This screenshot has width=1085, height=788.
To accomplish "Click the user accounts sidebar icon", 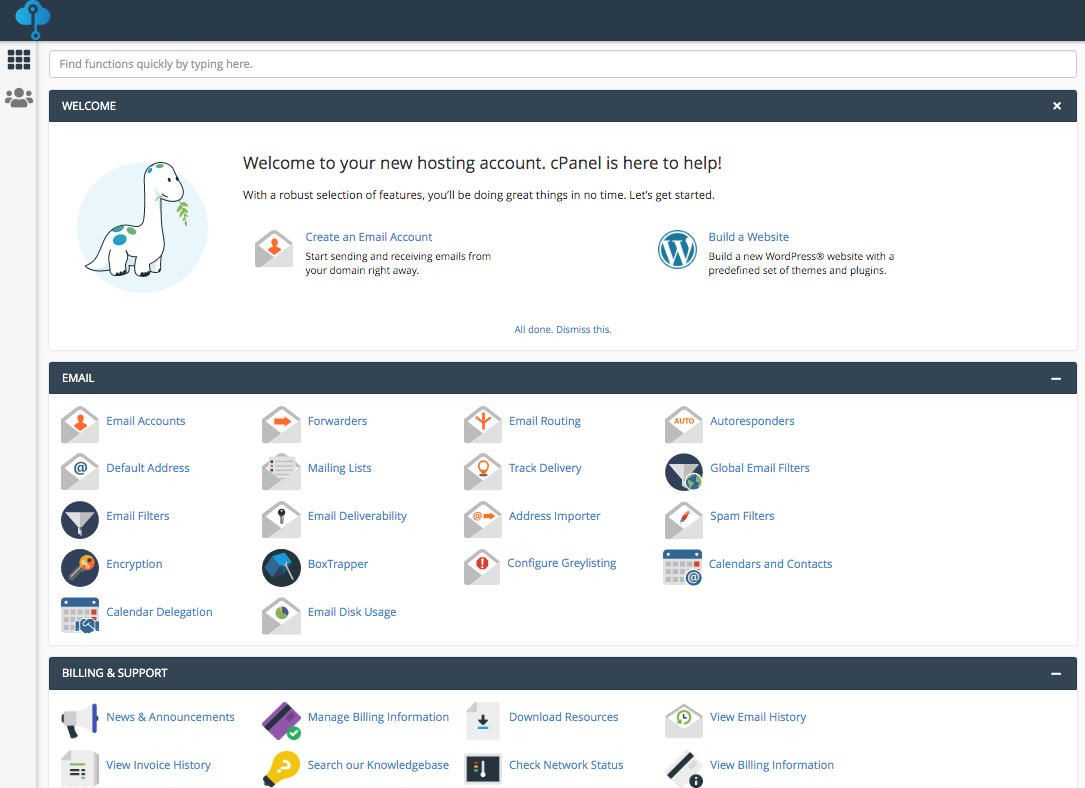I will pos(18,97).
